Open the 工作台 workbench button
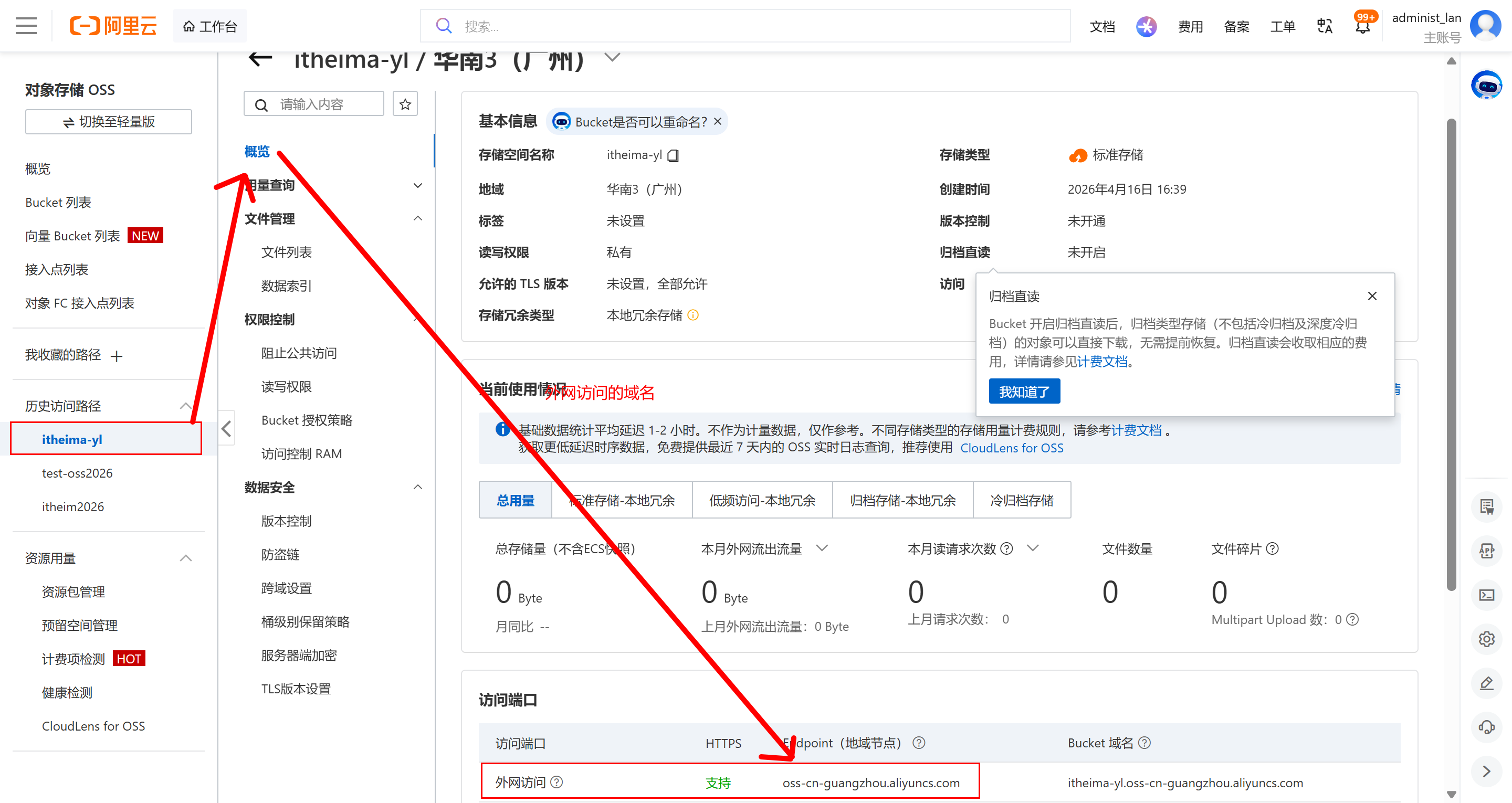Screen dimensions: 1512x803 click(x=209, y=26)
